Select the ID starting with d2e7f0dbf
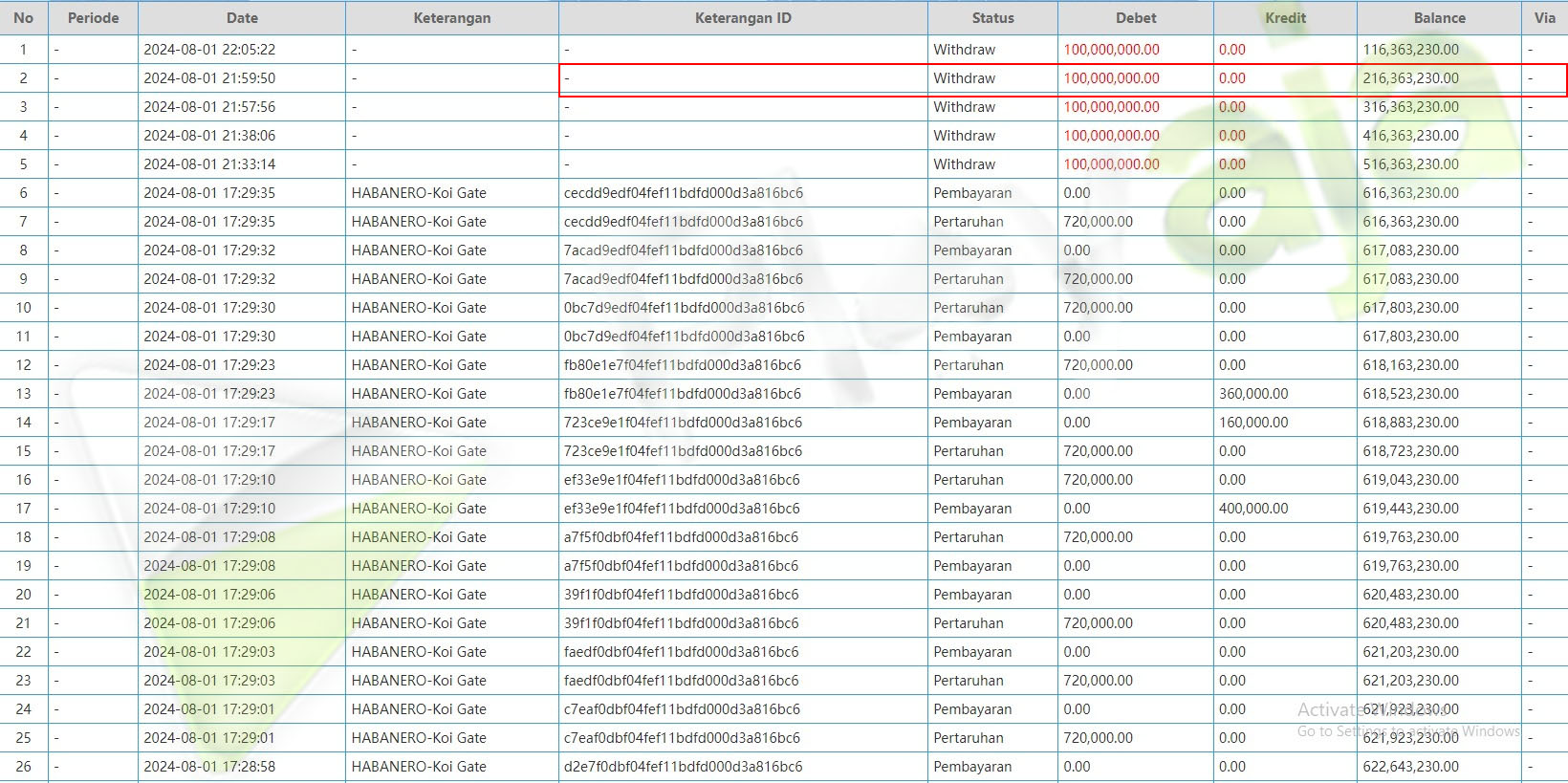Screen dimensions: 1568x783 click(x=681, y=767)
